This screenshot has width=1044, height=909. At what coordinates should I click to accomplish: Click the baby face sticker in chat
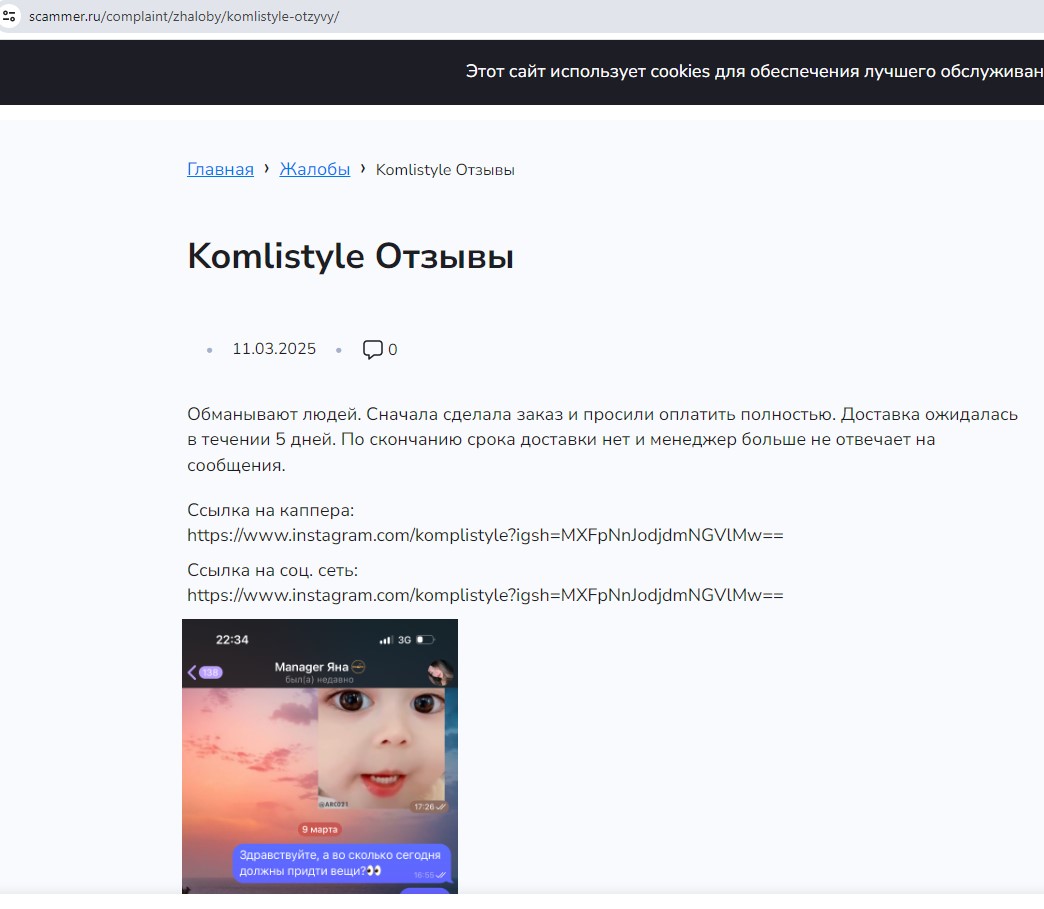[383, 748]
